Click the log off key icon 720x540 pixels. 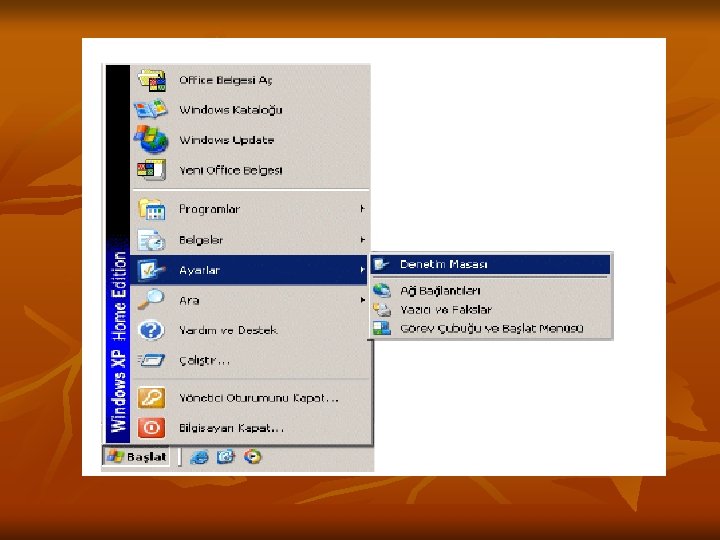(151, 398)
